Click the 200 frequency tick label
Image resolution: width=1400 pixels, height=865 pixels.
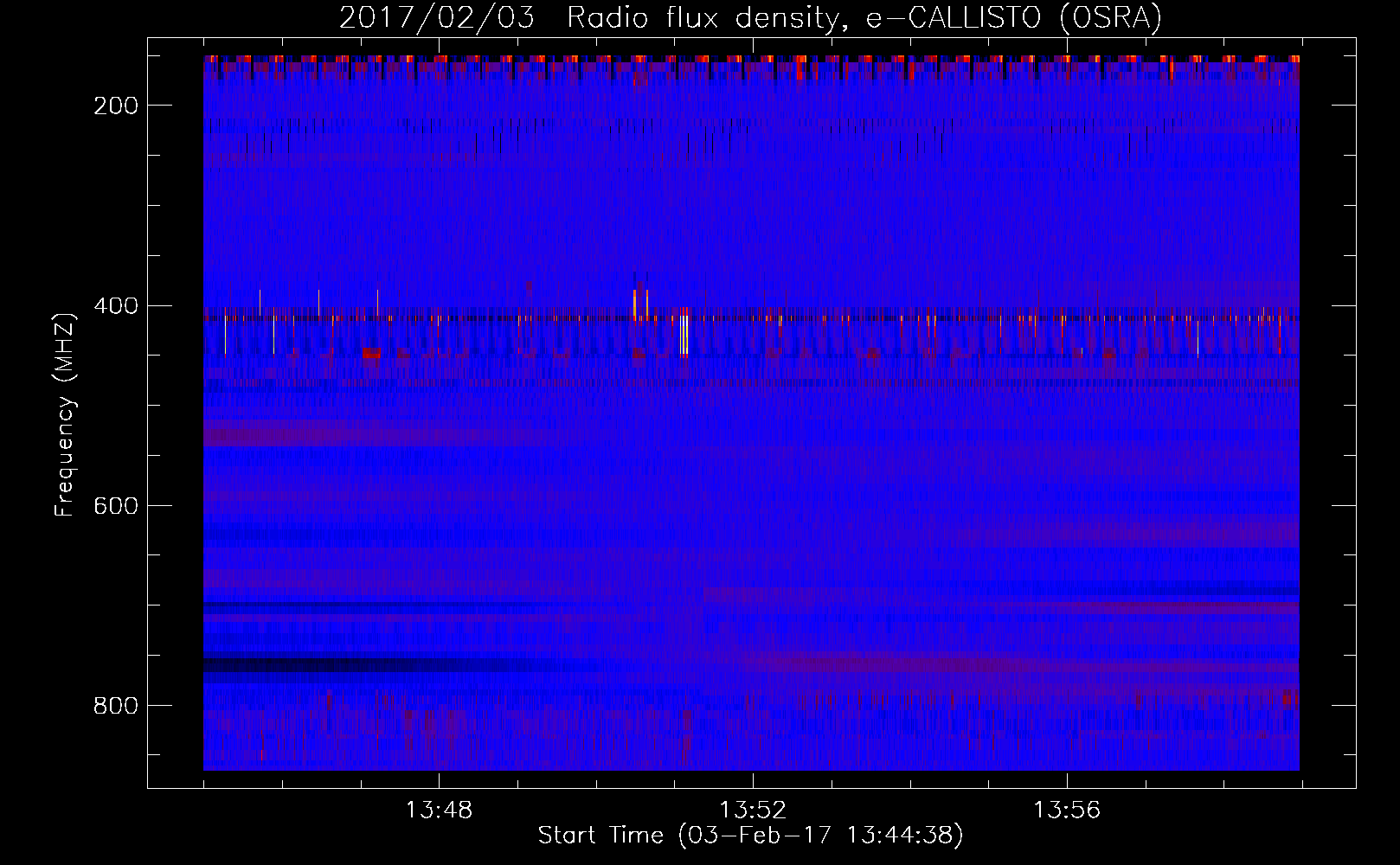point(116,106)
